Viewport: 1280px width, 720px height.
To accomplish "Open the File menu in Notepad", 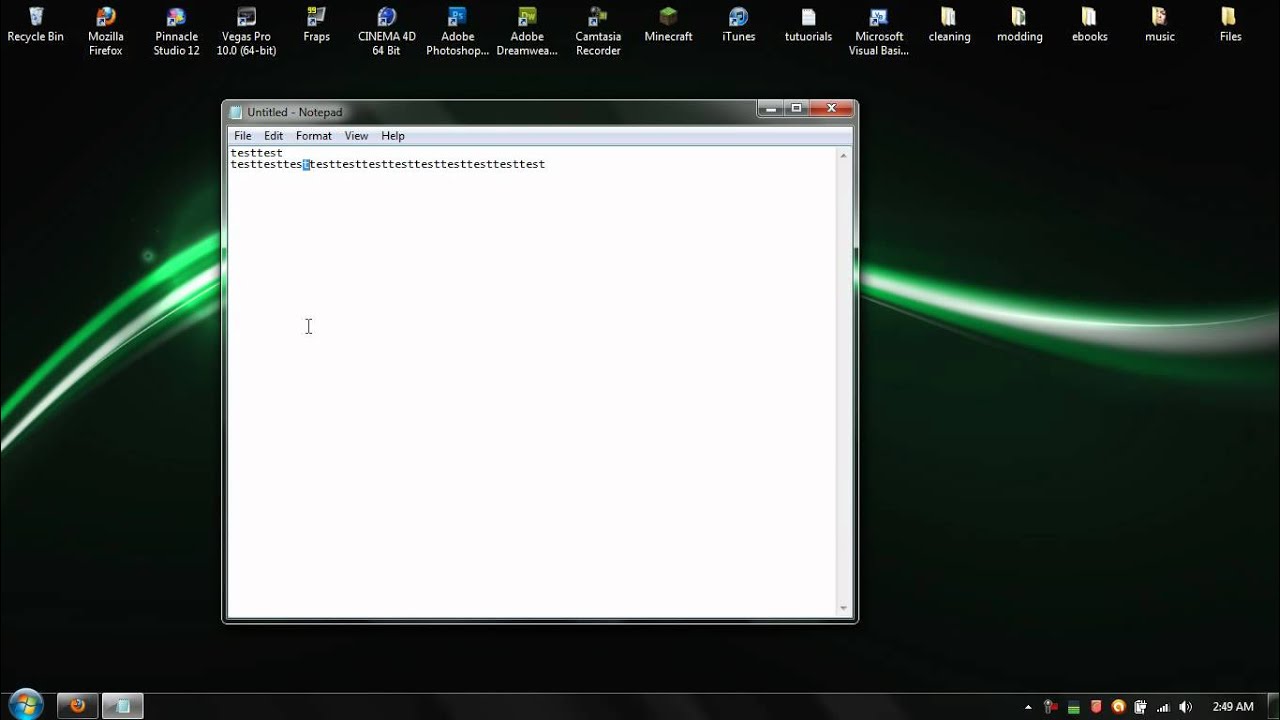I will pyautogui.click(x=243, y=136).
